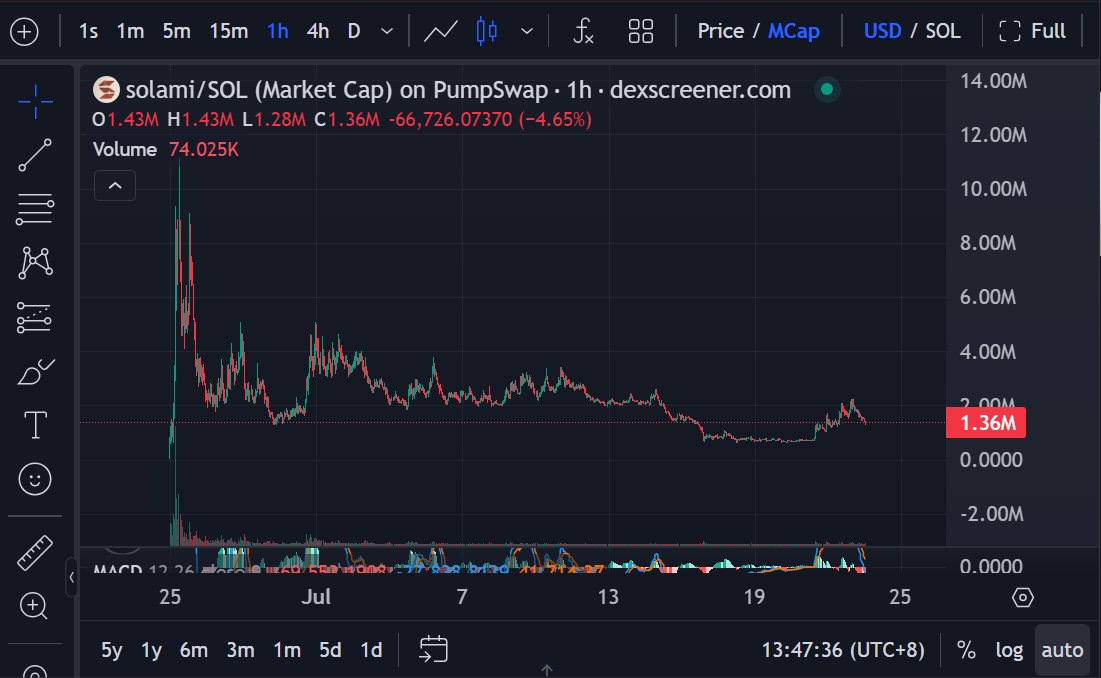
Task: Select the trend line tool
Action: coord(35,155)
